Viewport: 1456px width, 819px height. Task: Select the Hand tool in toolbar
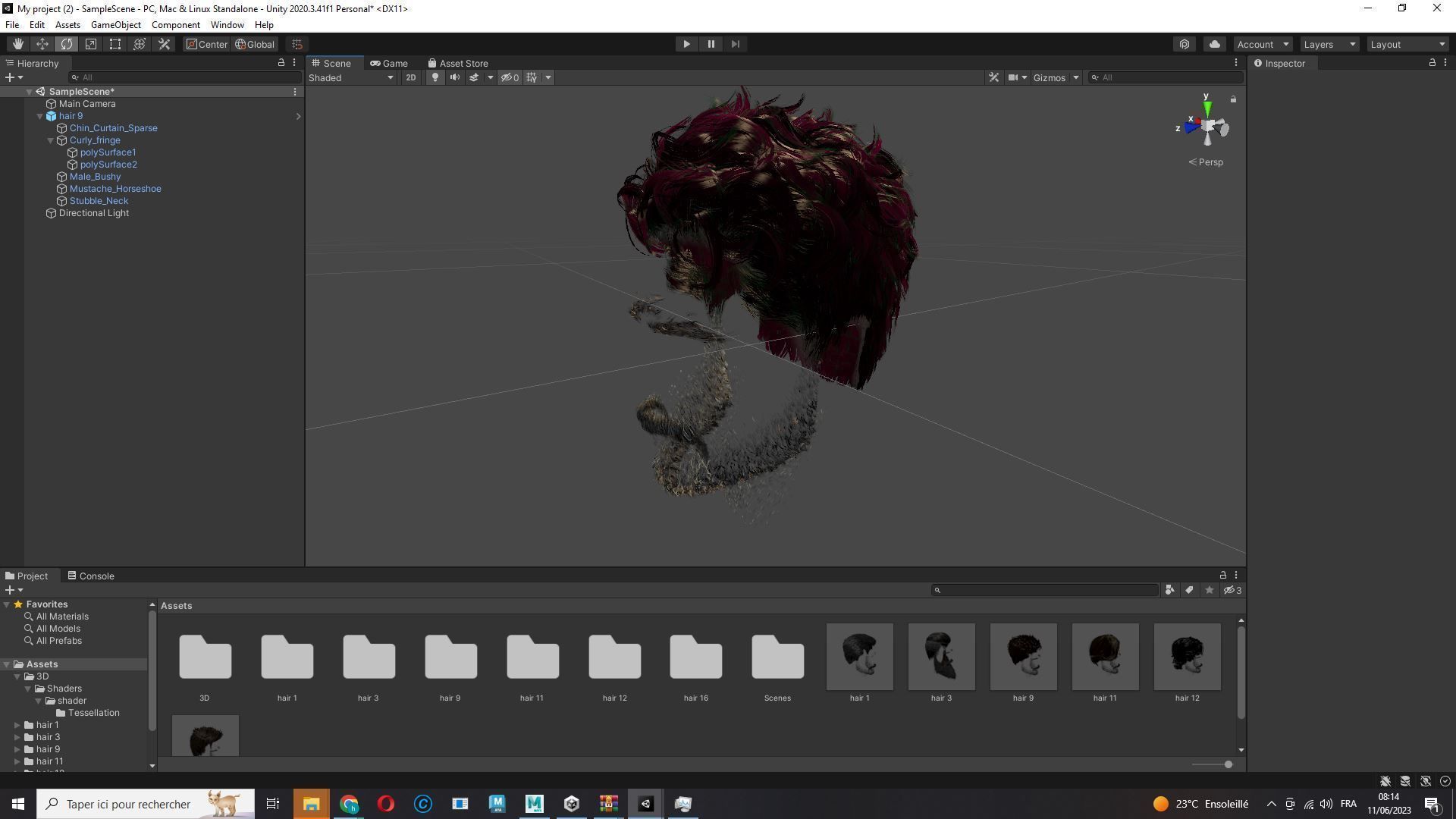17,44
